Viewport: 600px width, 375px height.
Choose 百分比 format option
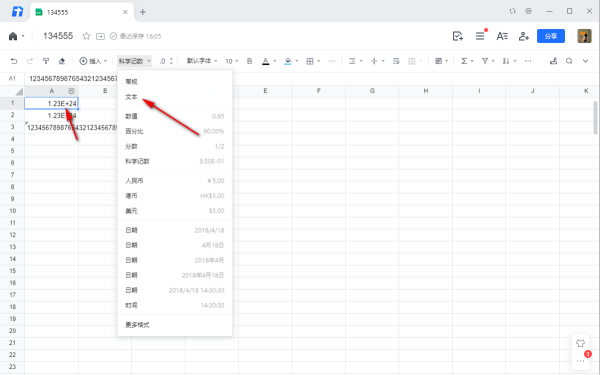pyautogui.click(x=134, y=131)
